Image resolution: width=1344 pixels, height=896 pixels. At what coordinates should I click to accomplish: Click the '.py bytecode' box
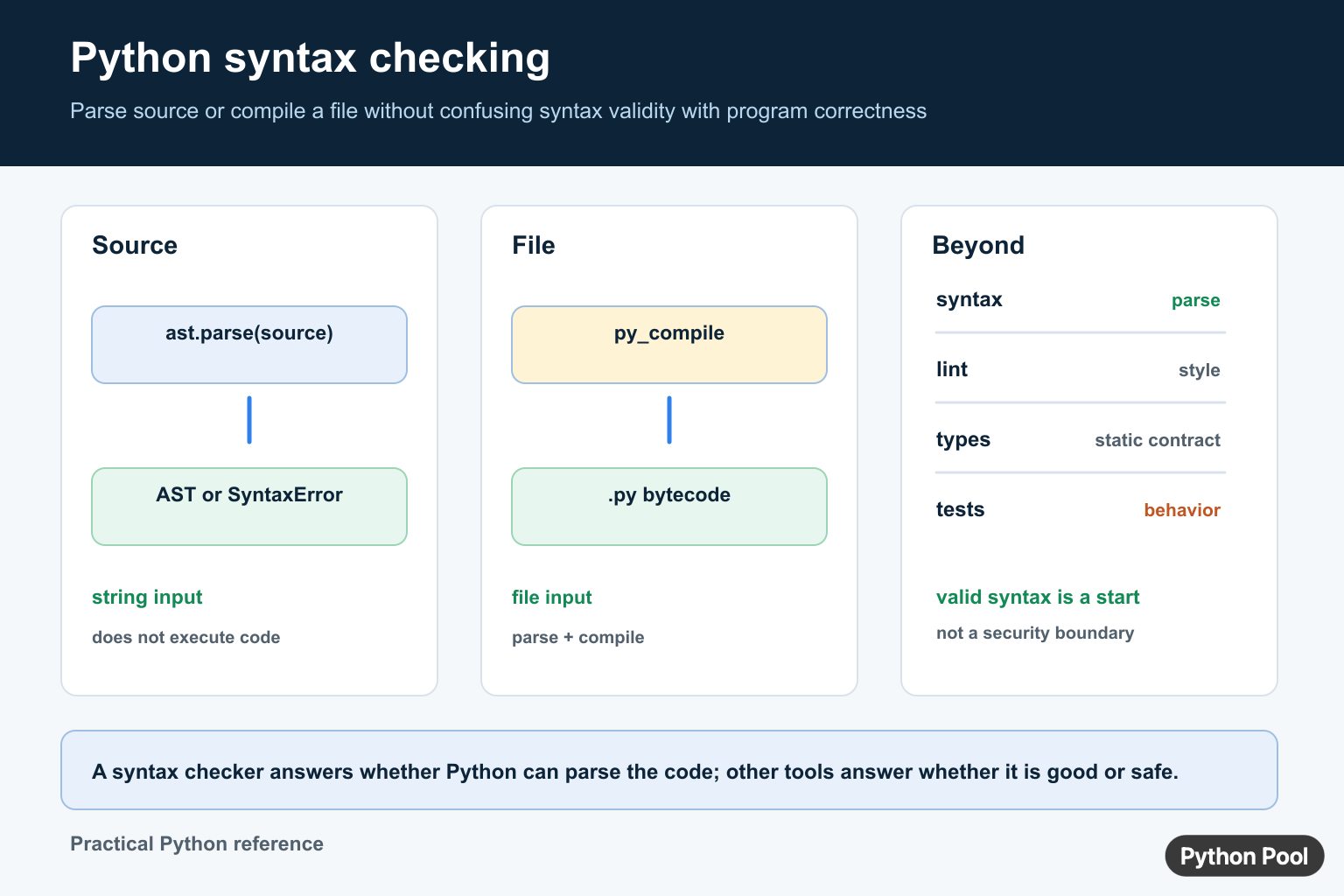[x=669, y=507]
